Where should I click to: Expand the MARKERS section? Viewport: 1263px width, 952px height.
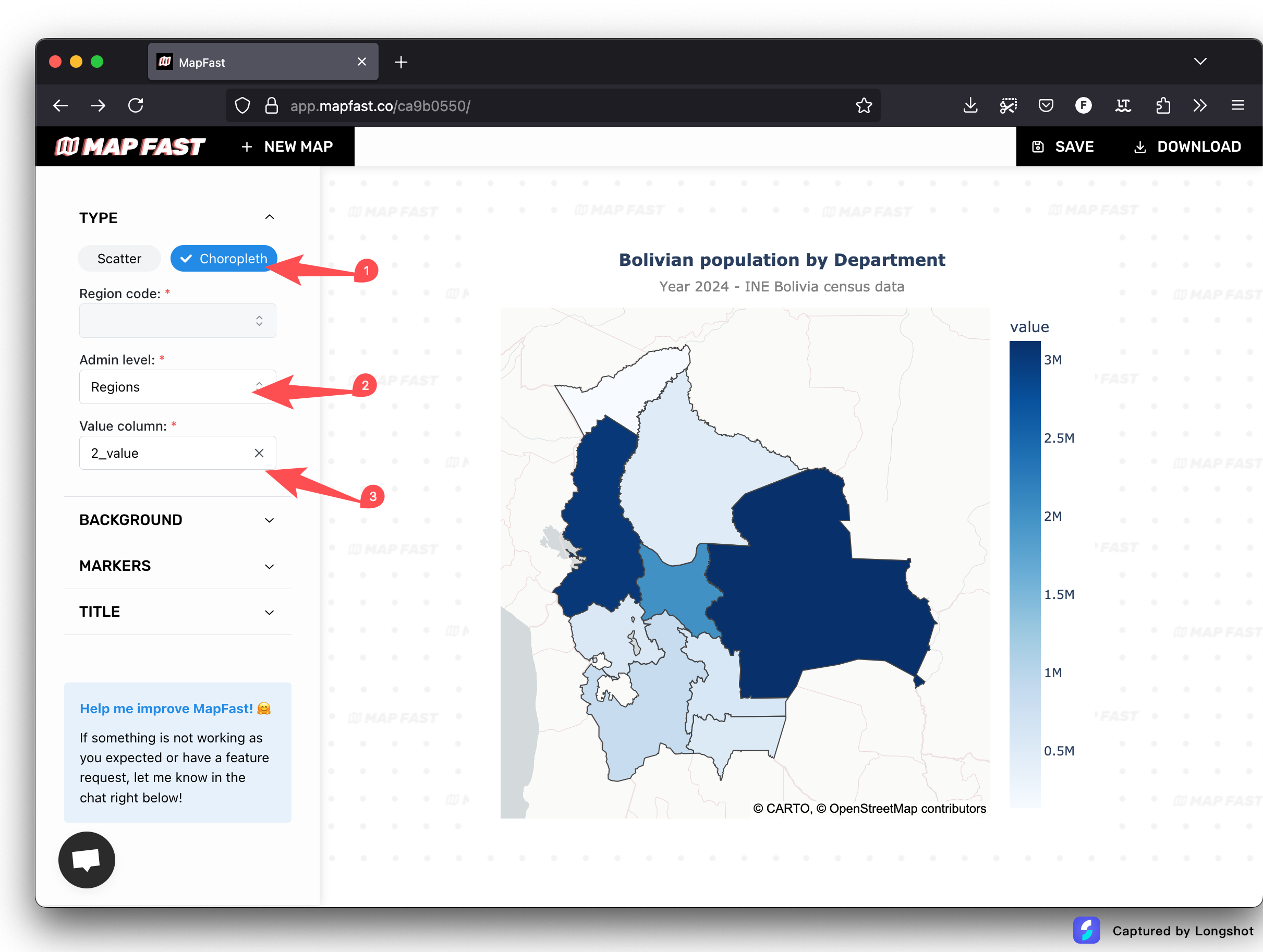(x=178, y=566)
